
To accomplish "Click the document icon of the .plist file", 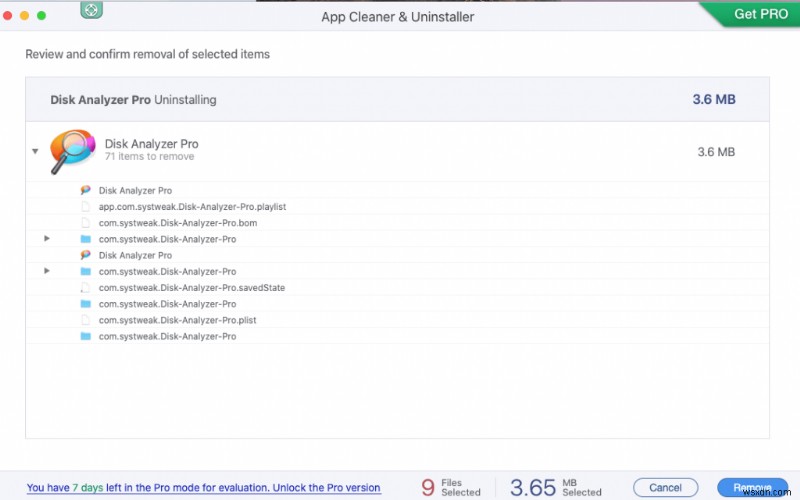I will pyautogui.click(x=86, y=320).
